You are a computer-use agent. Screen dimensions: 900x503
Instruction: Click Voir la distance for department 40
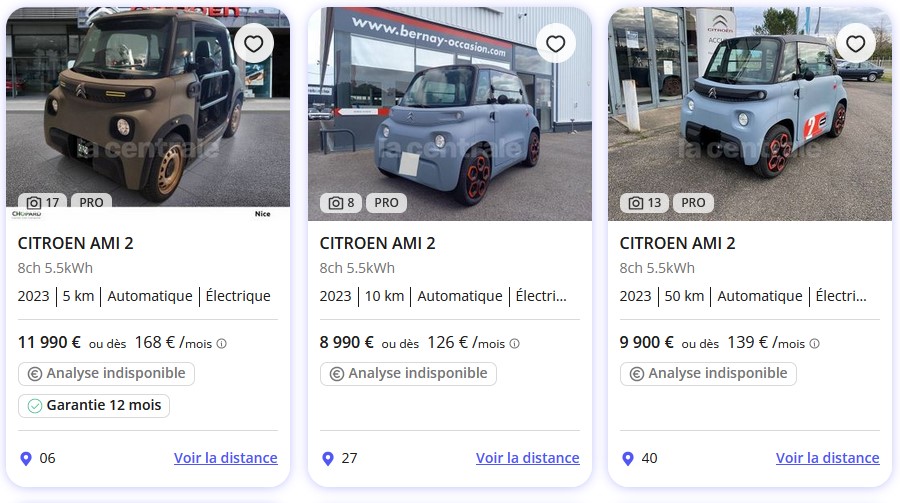click(827, 458)
